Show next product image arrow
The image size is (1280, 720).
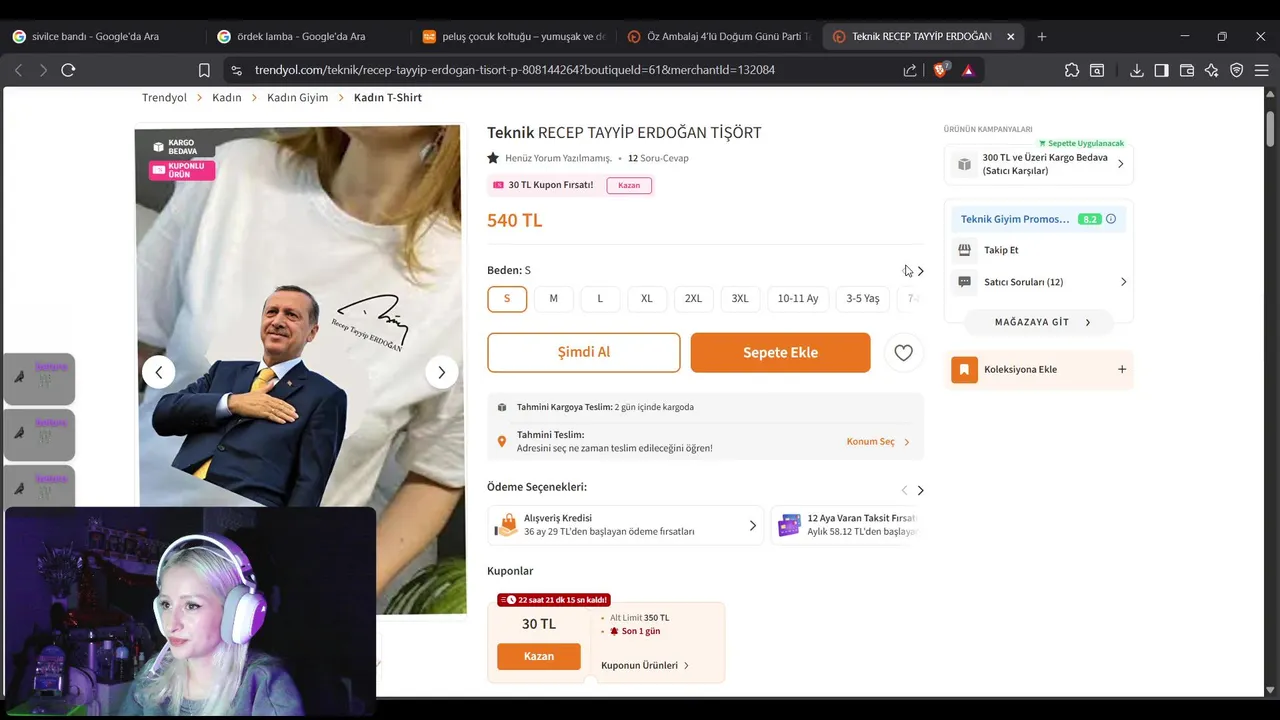point(441,372)
